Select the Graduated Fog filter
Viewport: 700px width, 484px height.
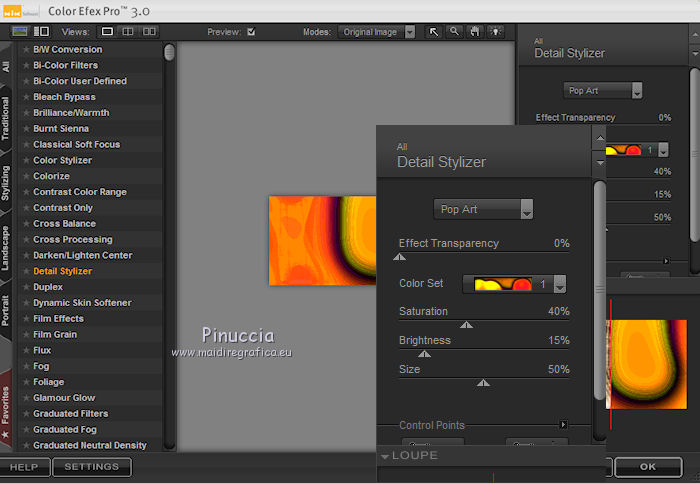(x=65, y=430)
